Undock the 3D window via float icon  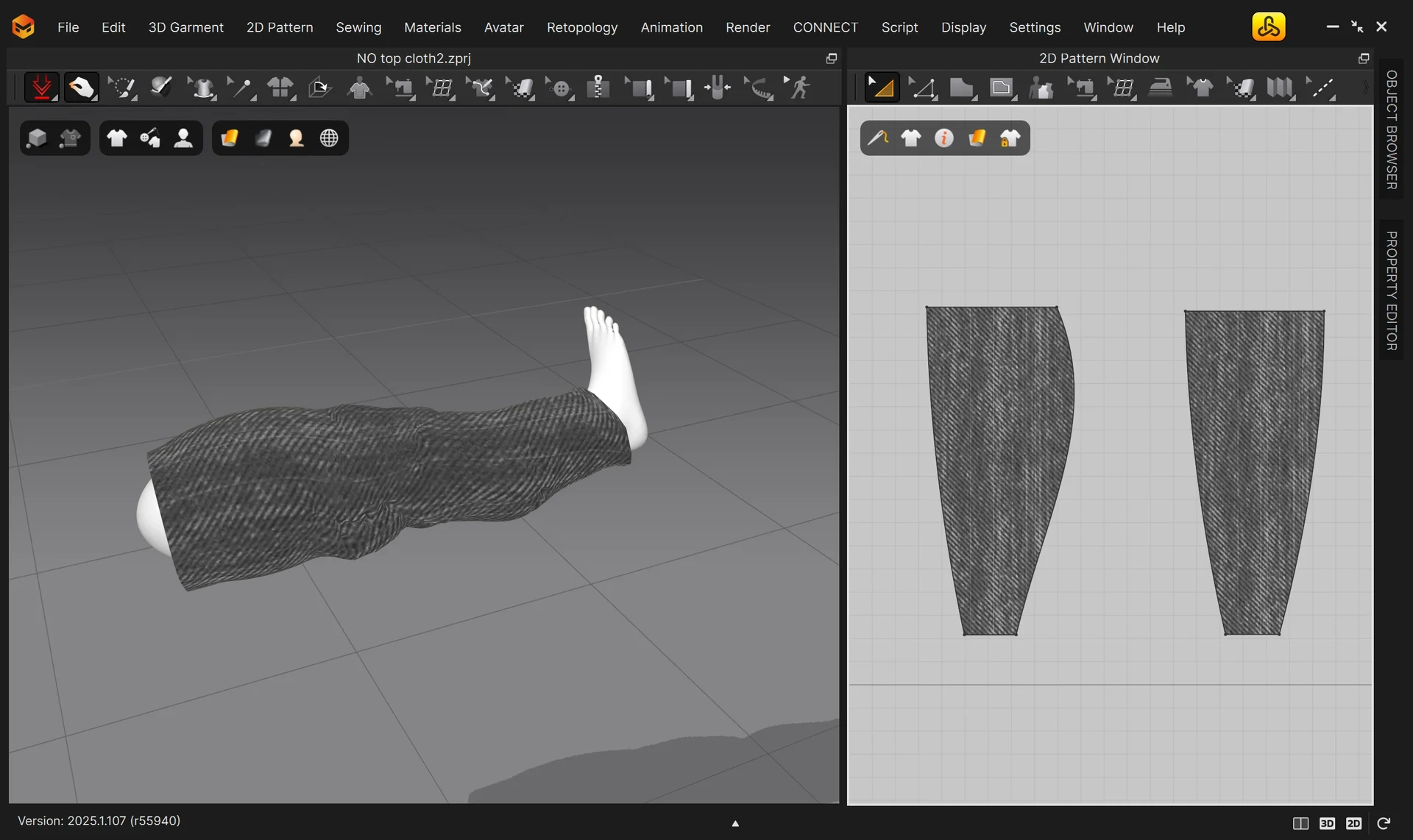(832, 58)
